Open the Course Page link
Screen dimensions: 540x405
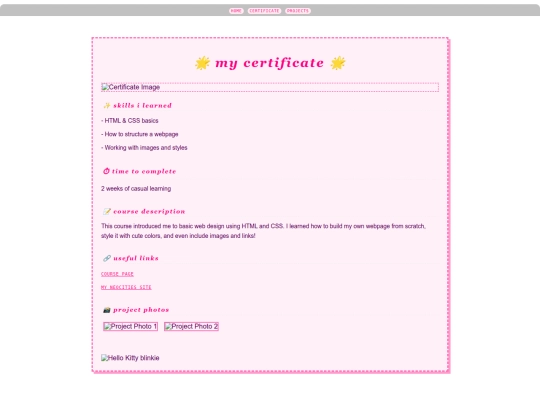pos(117,274)
